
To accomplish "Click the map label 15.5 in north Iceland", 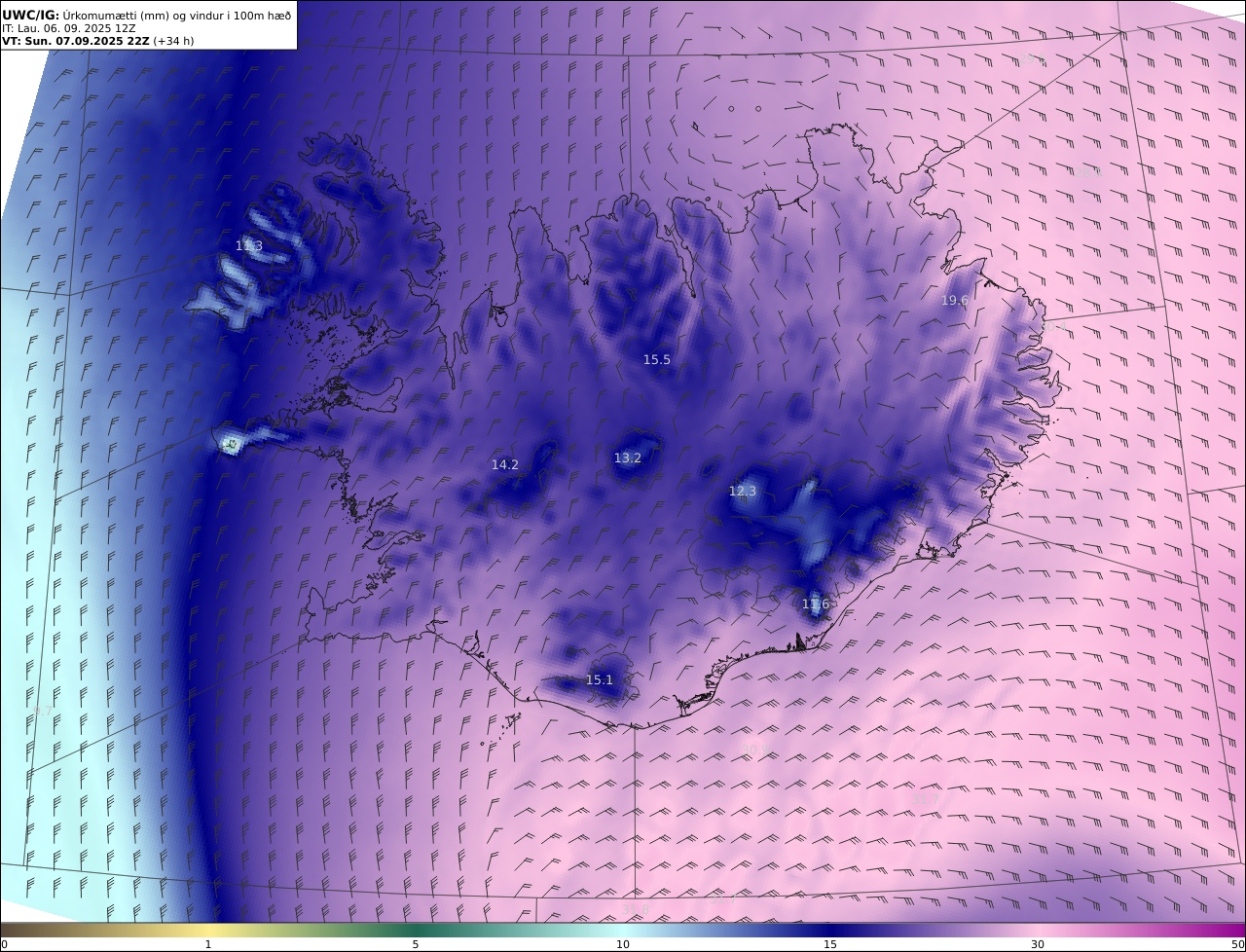I will (657, 360).
